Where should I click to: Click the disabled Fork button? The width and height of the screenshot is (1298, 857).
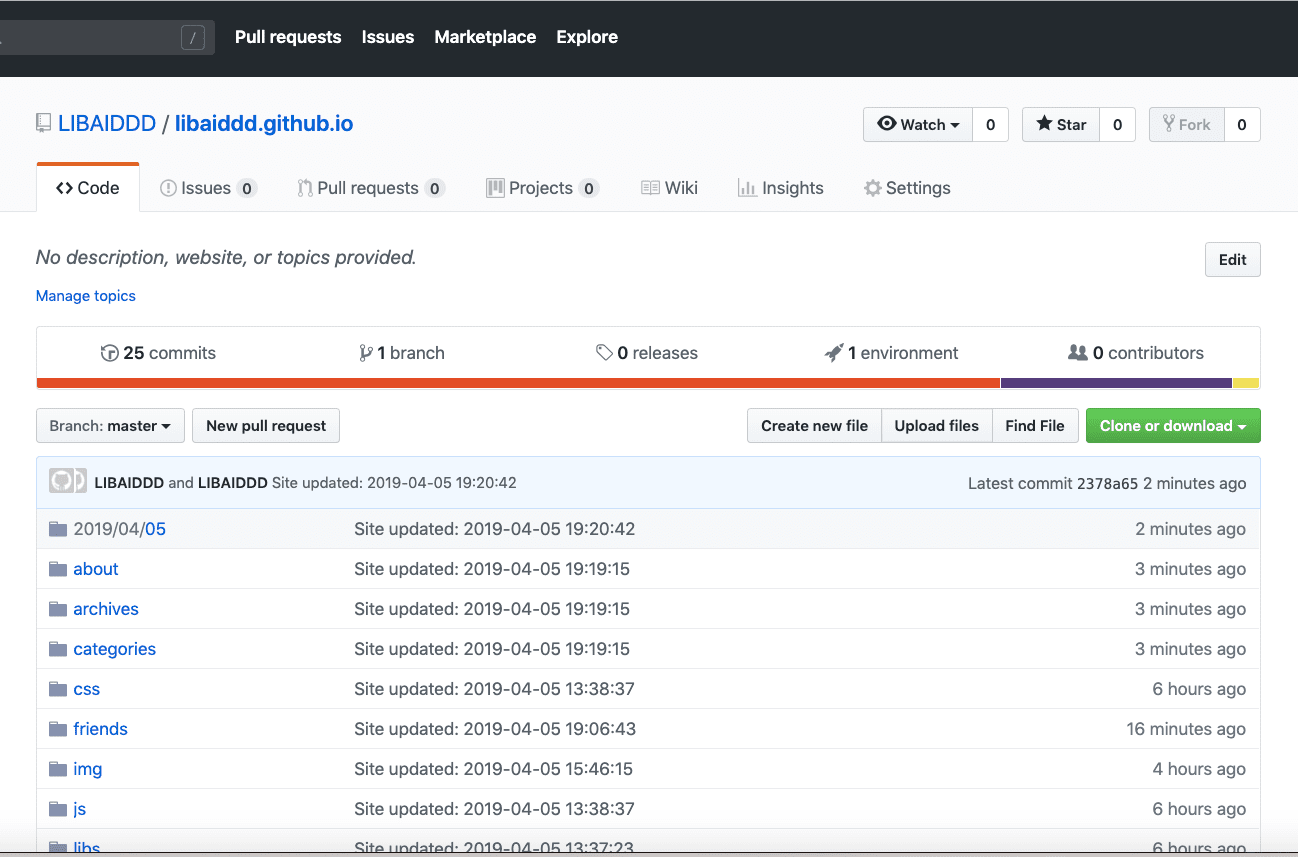1186,124
